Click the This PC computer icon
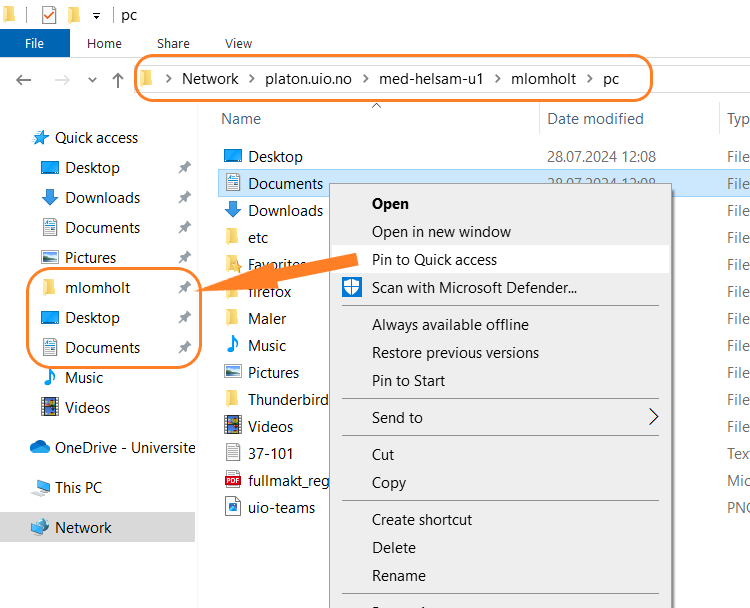This screenshot has height=608, width=750. coord(41,487)
